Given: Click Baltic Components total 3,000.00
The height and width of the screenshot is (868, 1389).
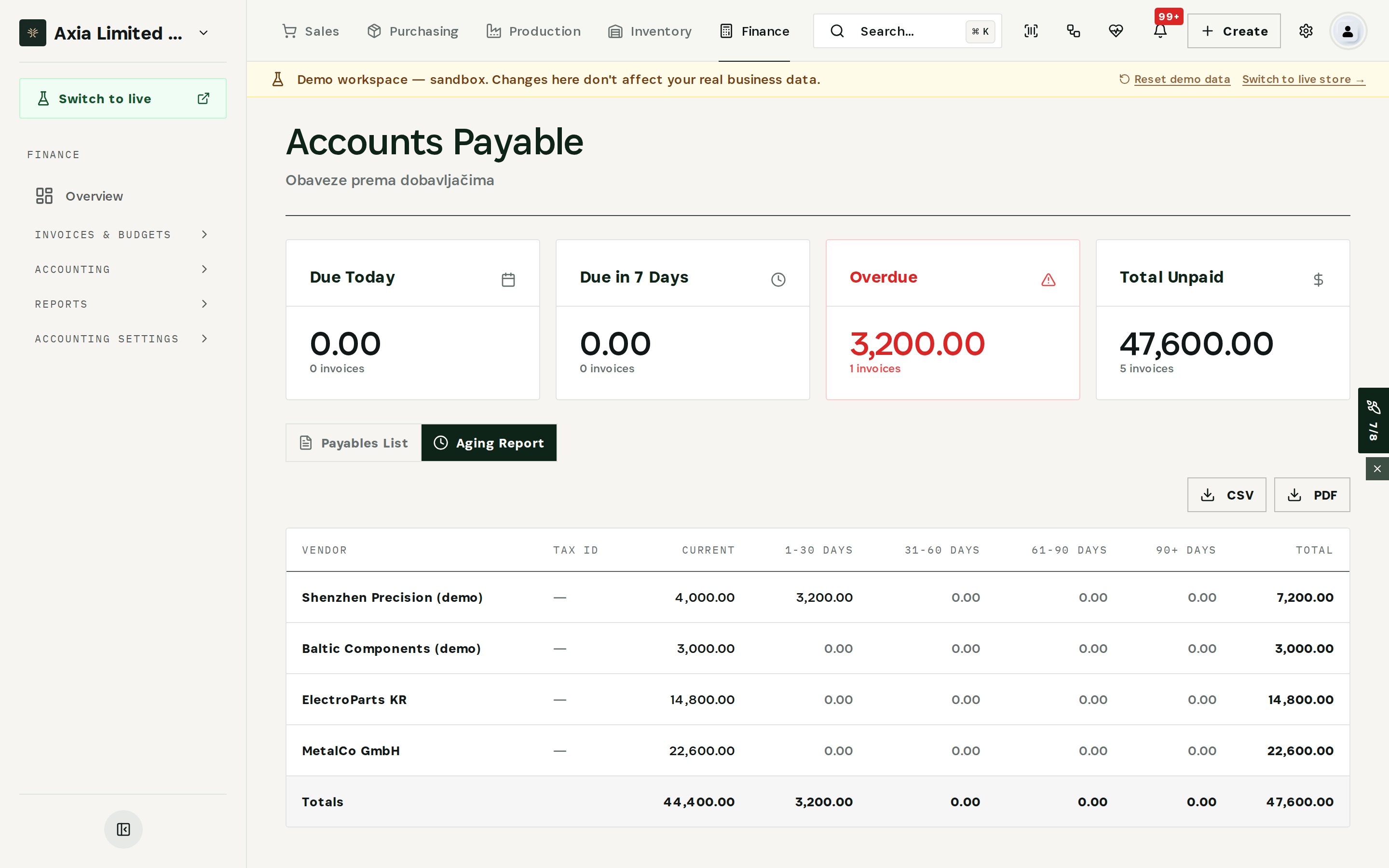Looking at the screenshot, I should pos(1304,648).
